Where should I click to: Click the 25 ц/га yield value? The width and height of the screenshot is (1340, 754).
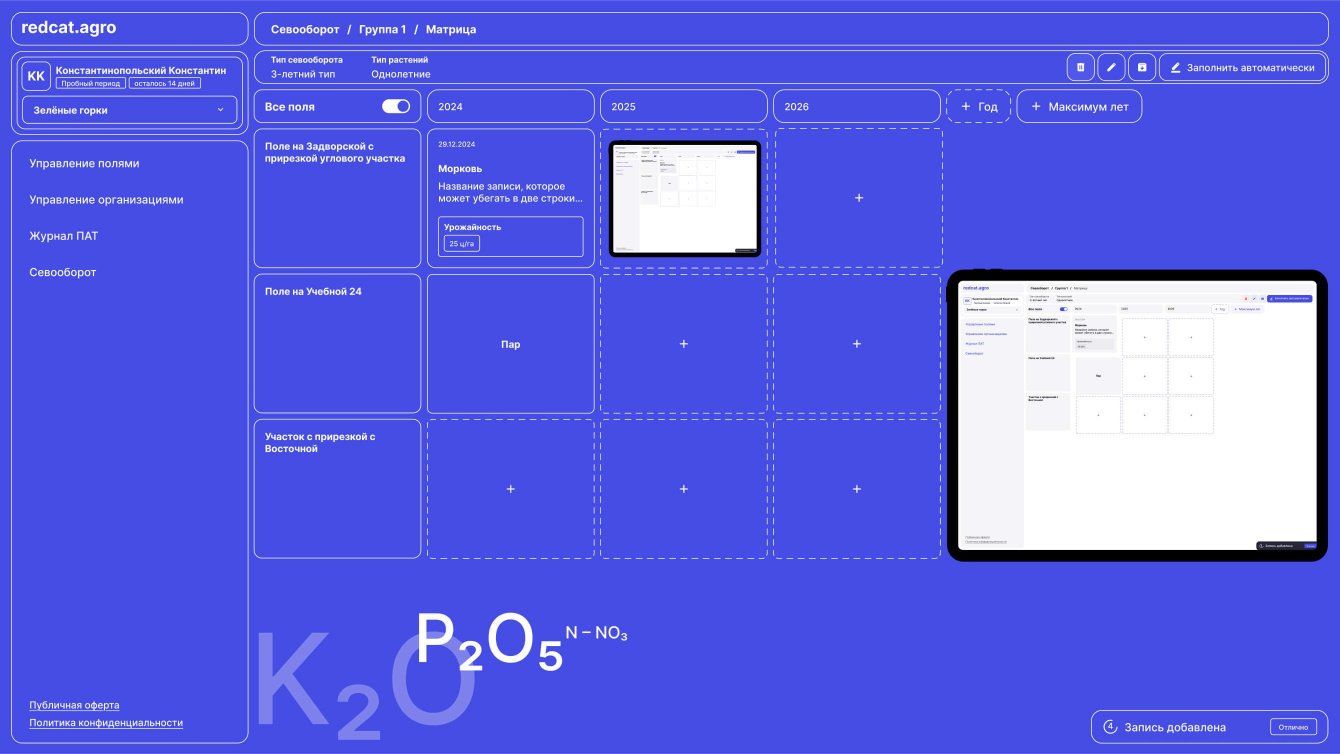pos(462,243)
